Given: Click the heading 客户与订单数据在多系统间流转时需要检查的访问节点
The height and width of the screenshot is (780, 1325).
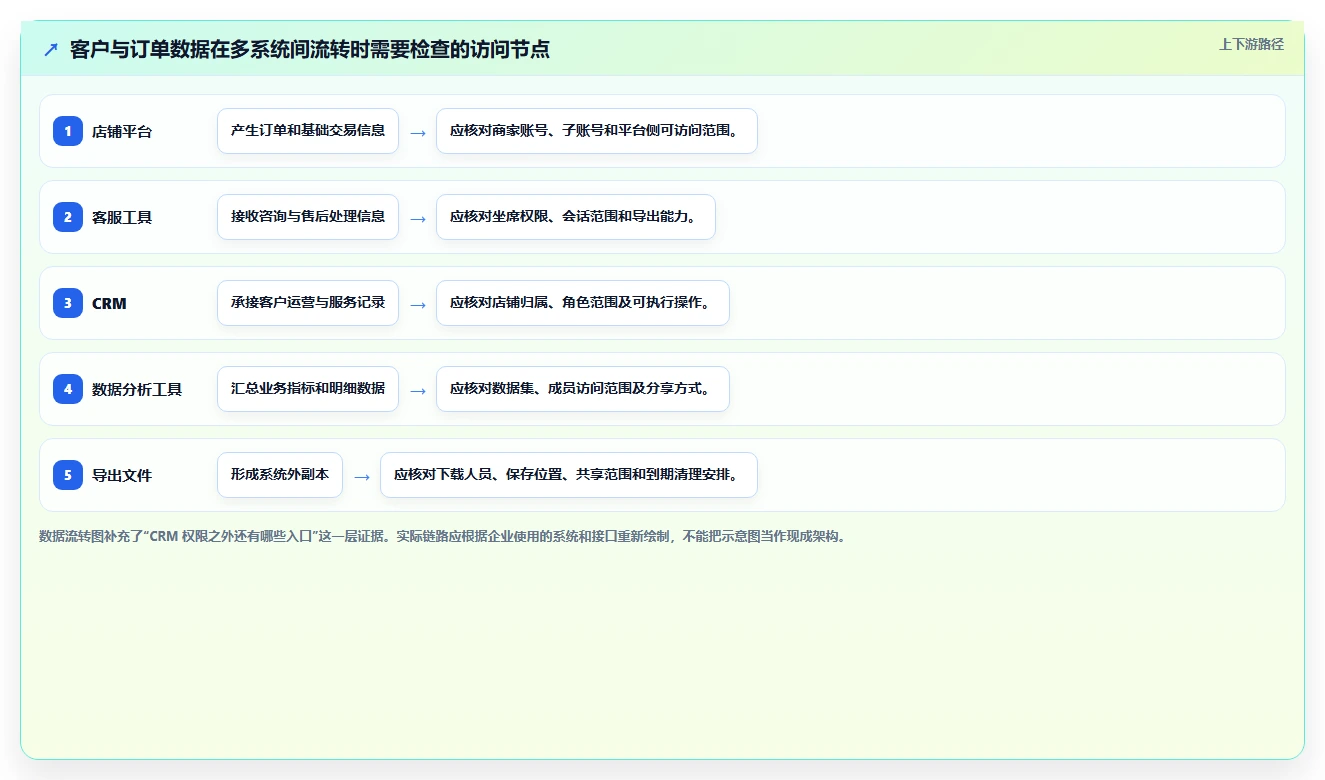Looking at the screenshot, I should 310,50.
